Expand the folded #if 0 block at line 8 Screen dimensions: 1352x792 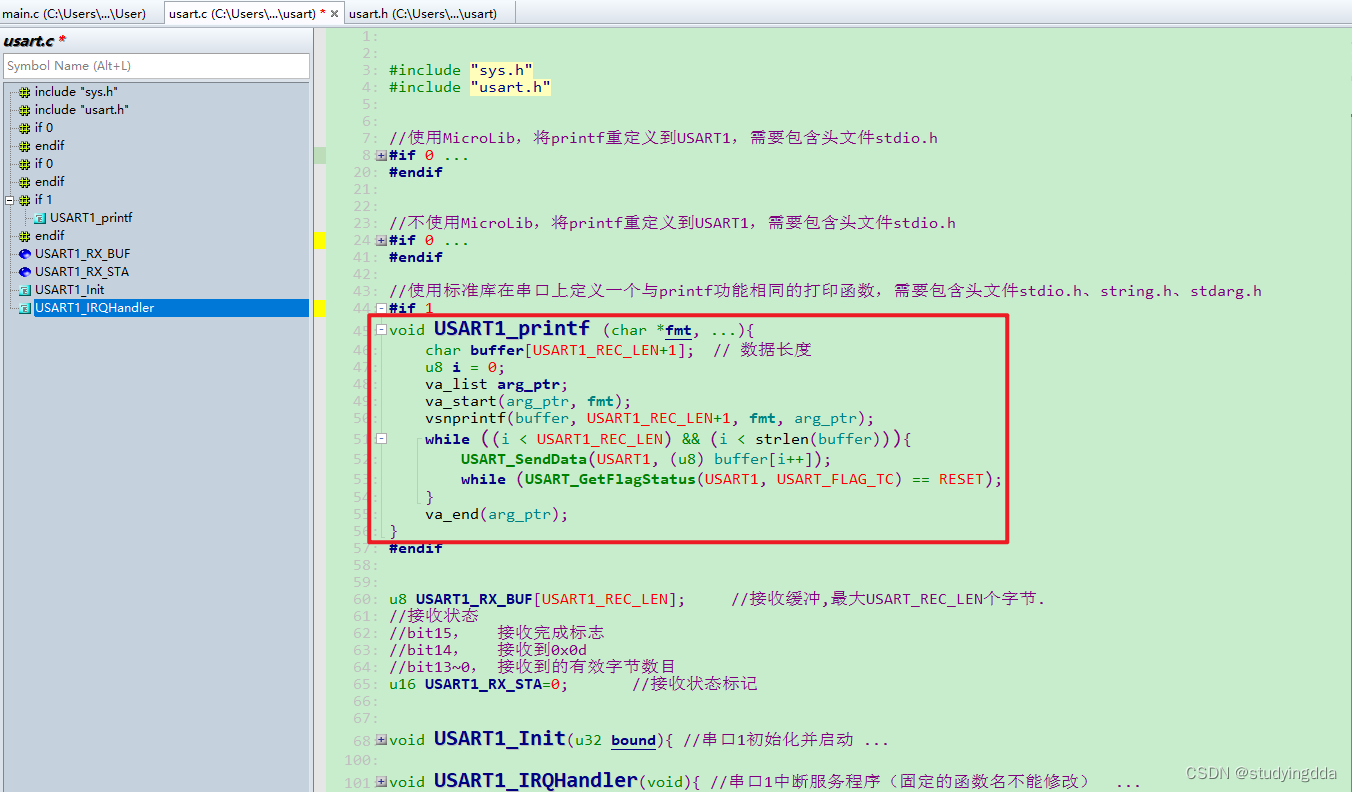point(381,156)
